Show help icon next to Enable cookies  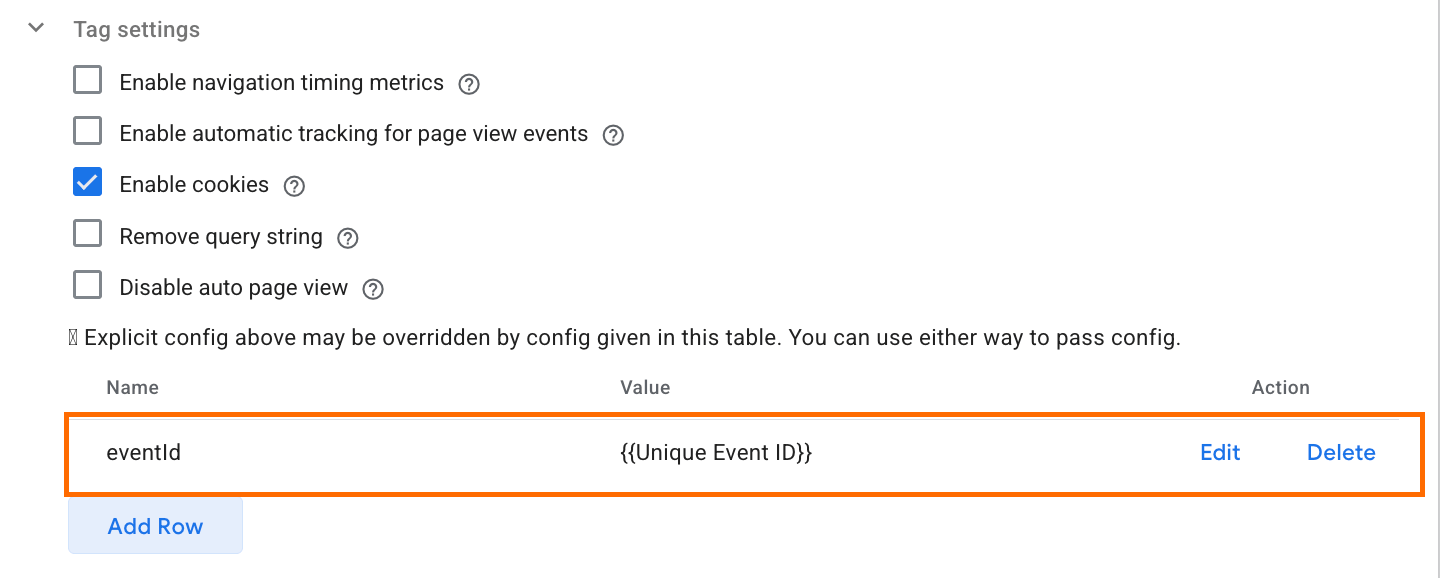[x=294, y=186]
